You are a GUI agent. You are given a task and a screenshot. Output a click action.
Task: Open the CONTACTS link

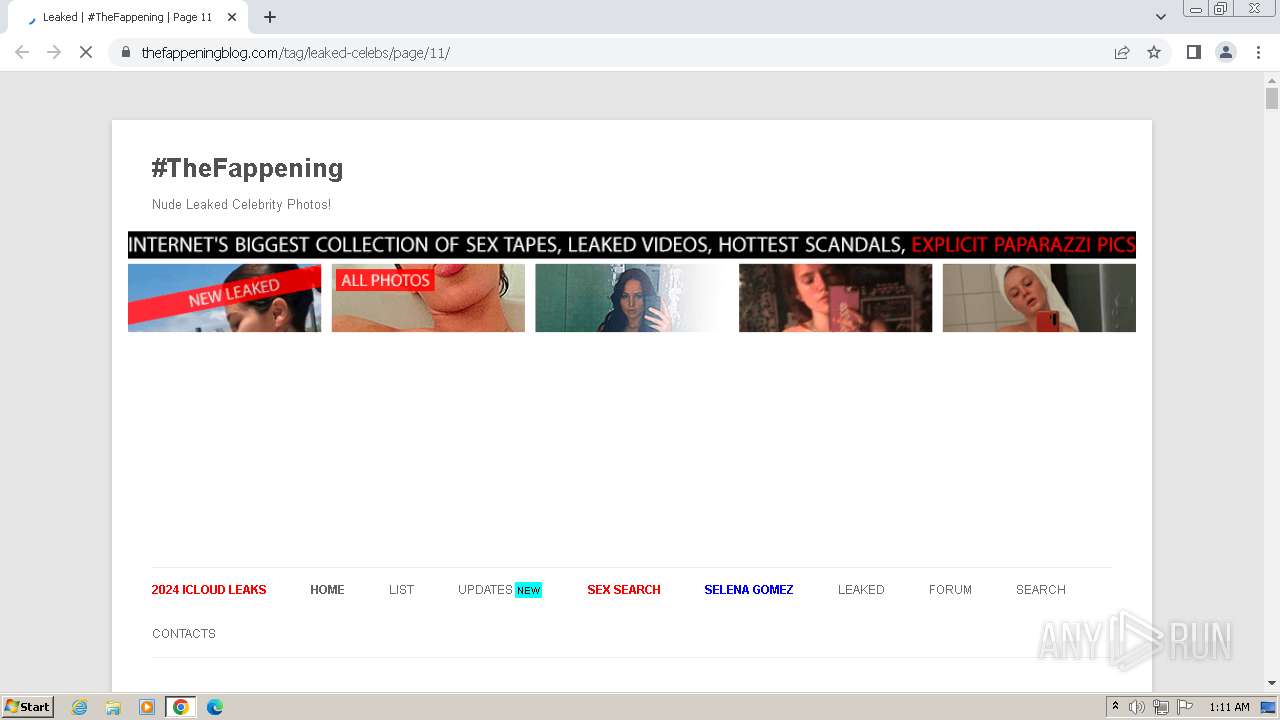tap(184, 634)
